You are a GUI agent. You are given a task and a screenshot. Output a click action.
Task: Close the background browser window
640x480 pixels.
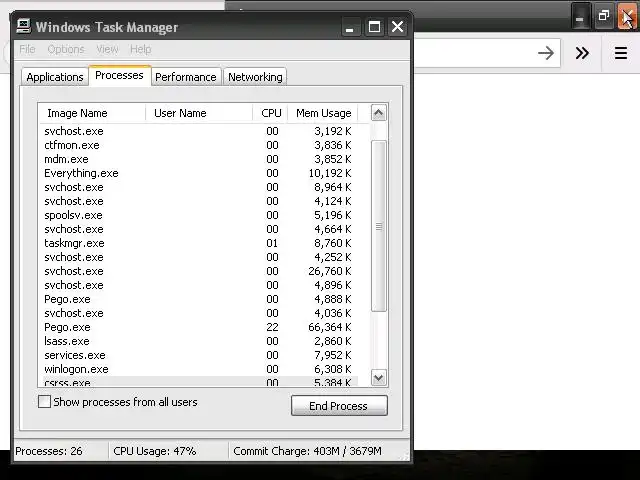627,16
